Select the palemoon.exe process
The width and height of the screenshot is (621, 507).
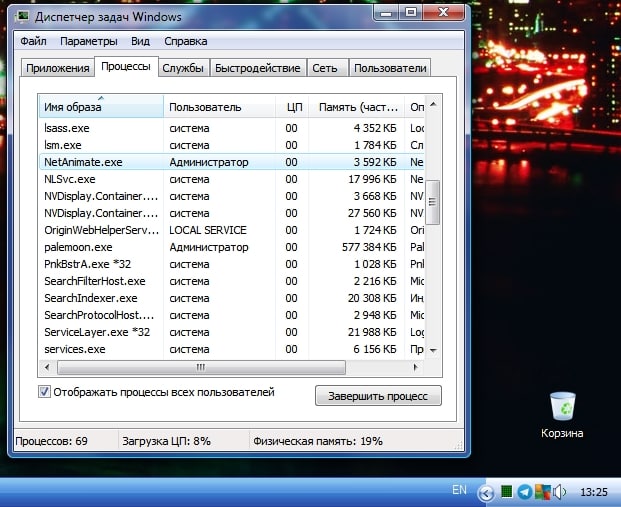point(232,247)
